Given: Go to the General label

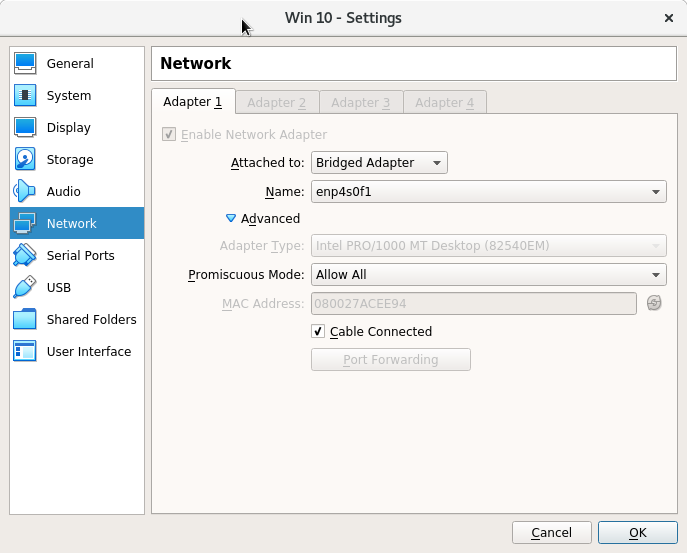Looking at the screenshot, I should (70, 64).
